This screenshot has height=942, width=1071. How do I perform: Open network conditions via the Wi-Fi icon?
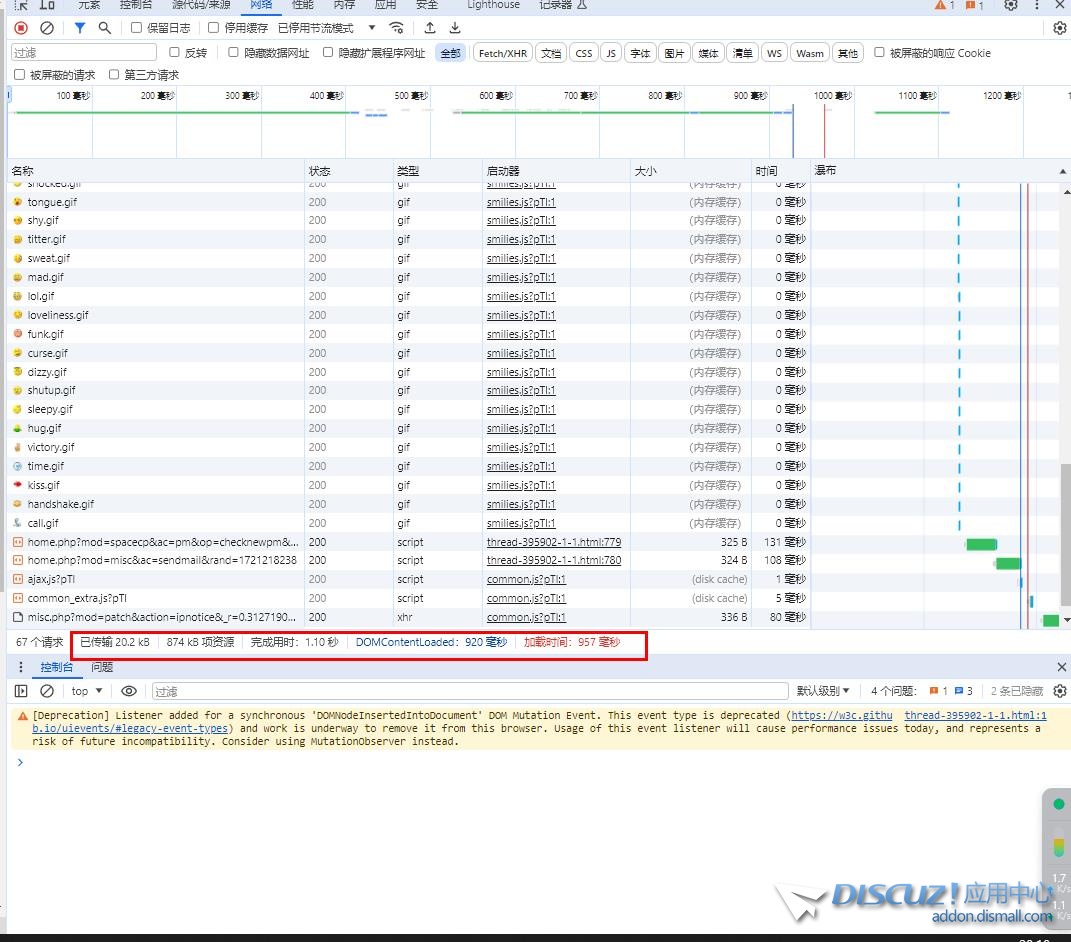pos(397,28)
